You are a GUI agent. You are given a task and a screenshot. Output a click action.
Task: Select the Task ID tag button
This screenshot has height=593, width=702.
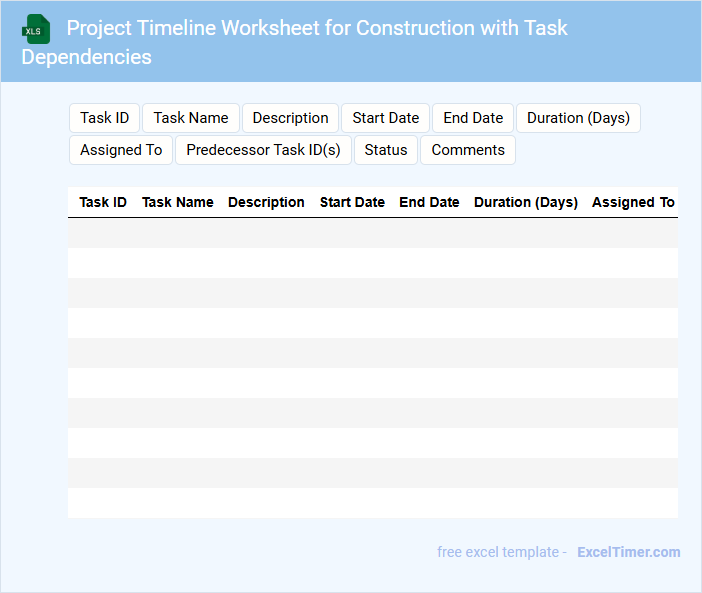click(x=105, y=118)
